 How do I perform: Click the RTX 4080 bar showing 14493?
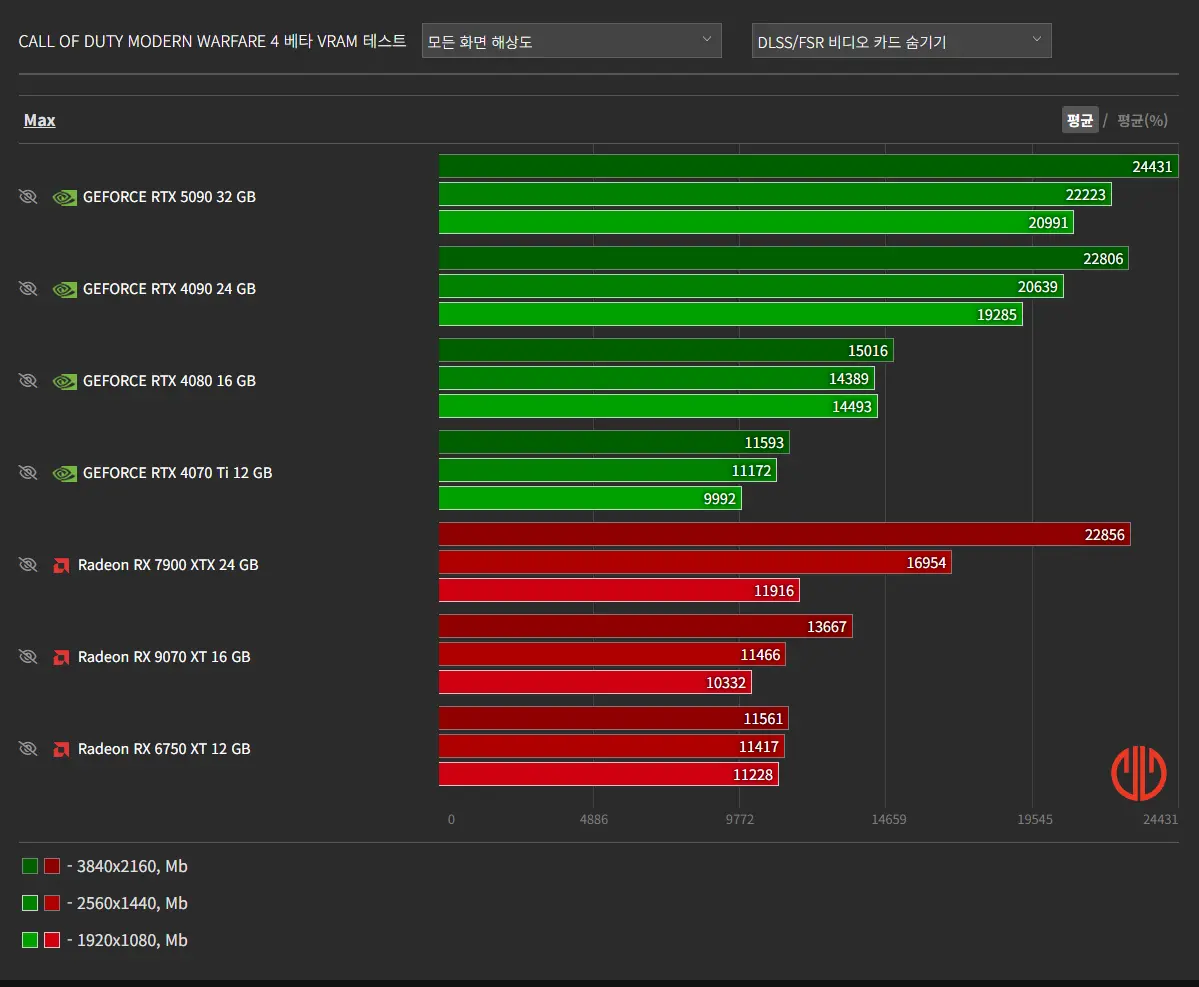point(658,406)
